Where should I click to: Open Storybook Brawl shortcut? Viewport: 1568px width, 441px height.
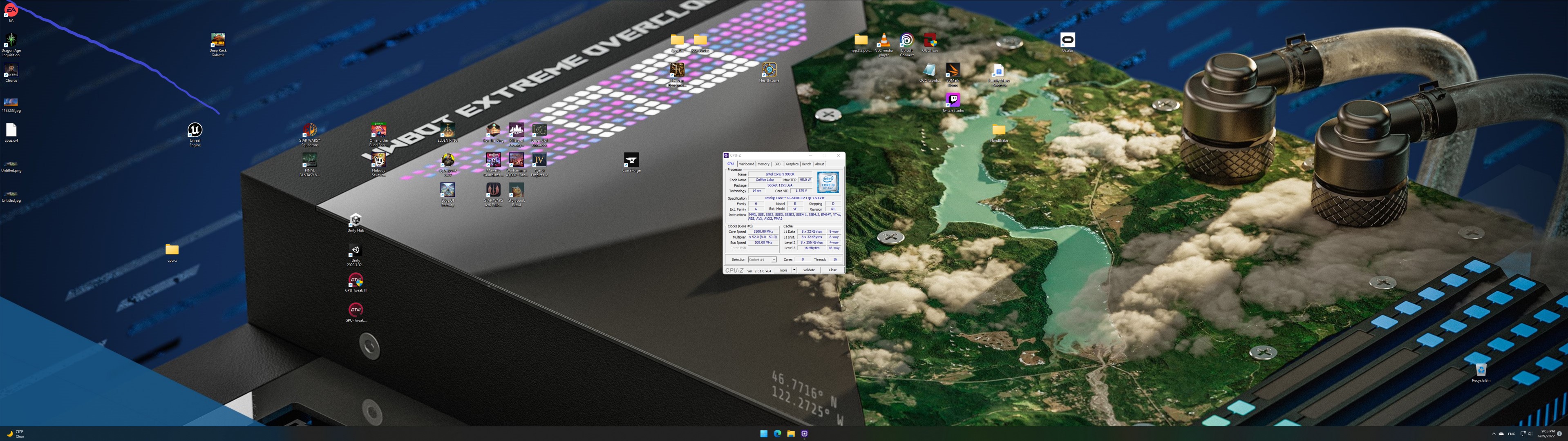pyautogui.click(x=516, y=195)
